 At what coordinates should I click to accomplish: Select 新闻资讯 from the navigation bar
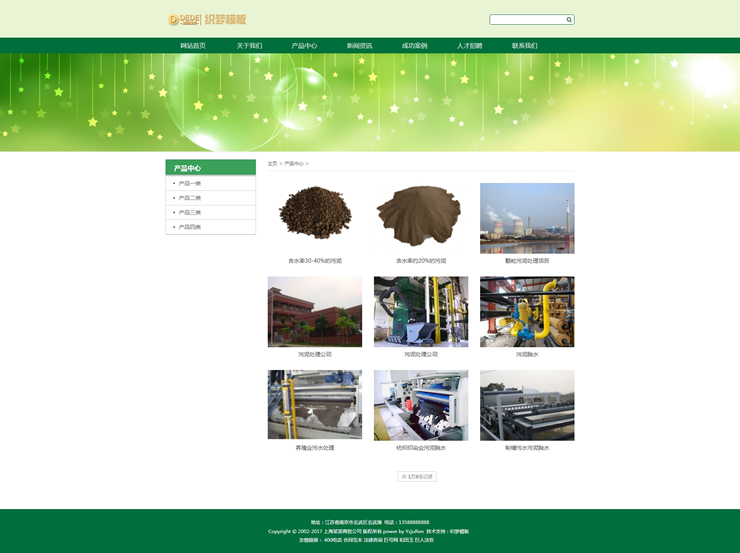coord(359,46)
